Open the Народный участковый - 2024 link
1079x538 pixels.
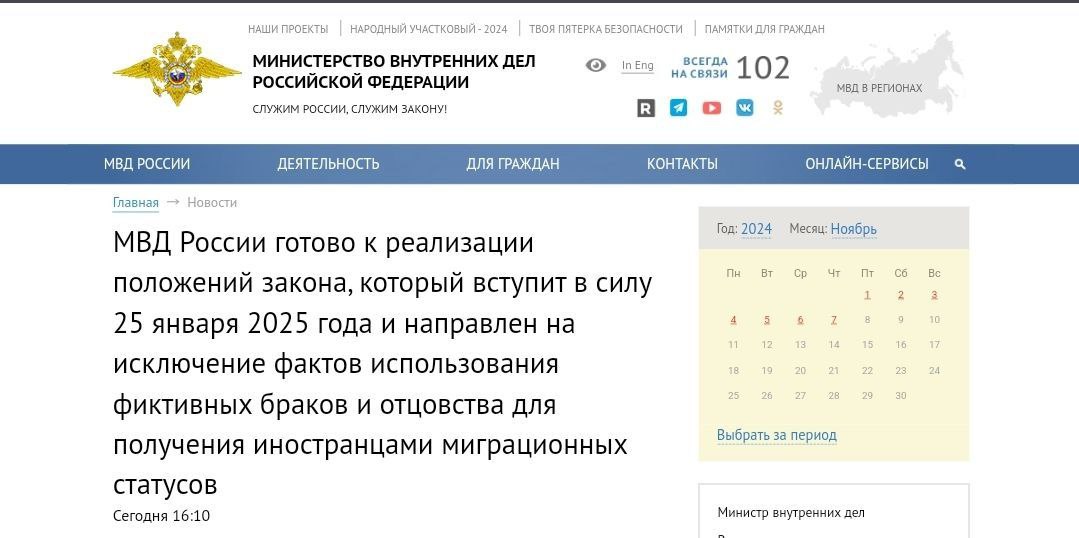tap(428, 29)
